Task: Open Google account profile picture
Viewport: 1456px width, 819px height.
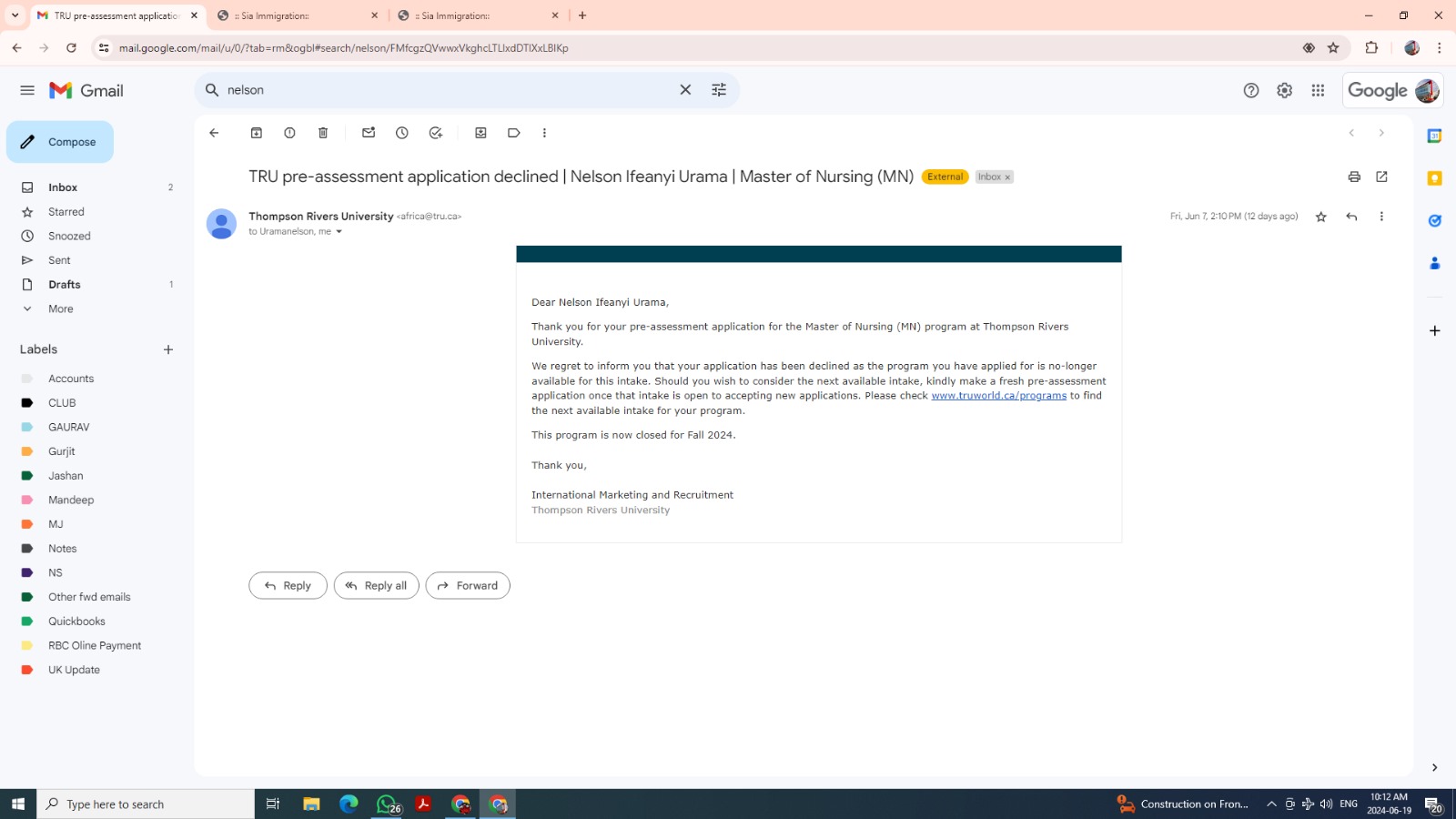Action: 1427,90
